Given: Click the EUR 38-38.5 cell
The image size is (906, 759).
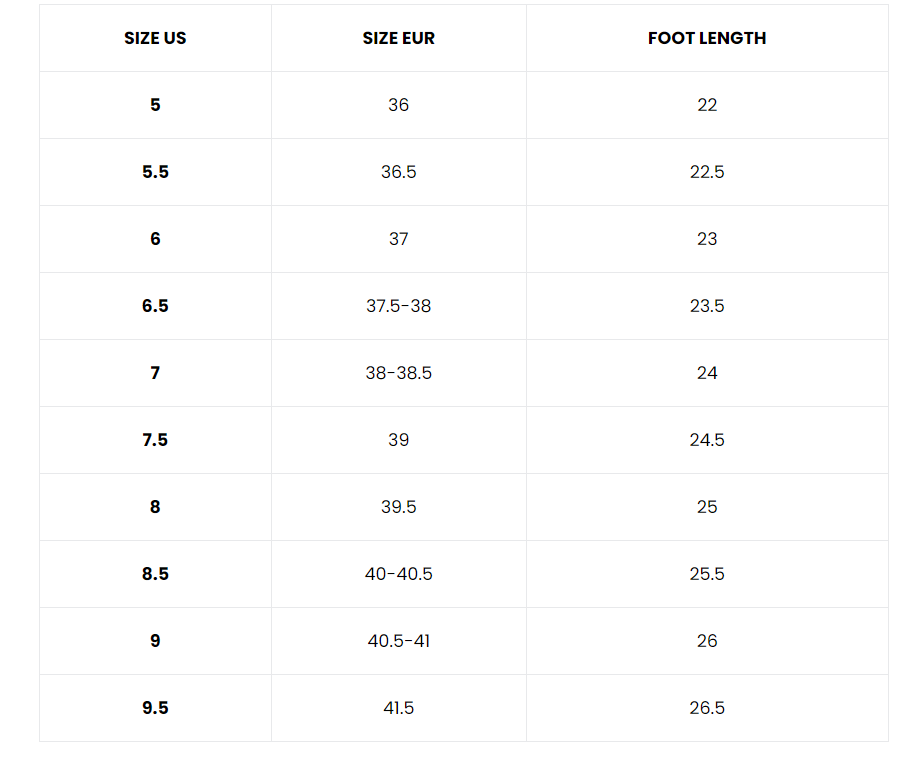Looking at the screenshot, I should (x=398, y=373).
